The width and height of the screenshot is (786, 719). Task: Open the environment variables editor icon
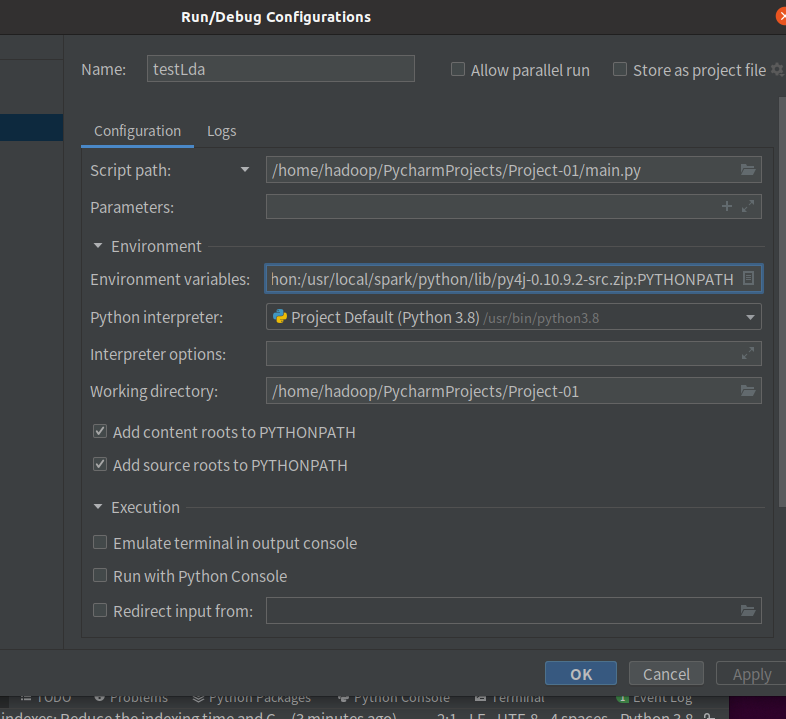click(x=747, y=279)
